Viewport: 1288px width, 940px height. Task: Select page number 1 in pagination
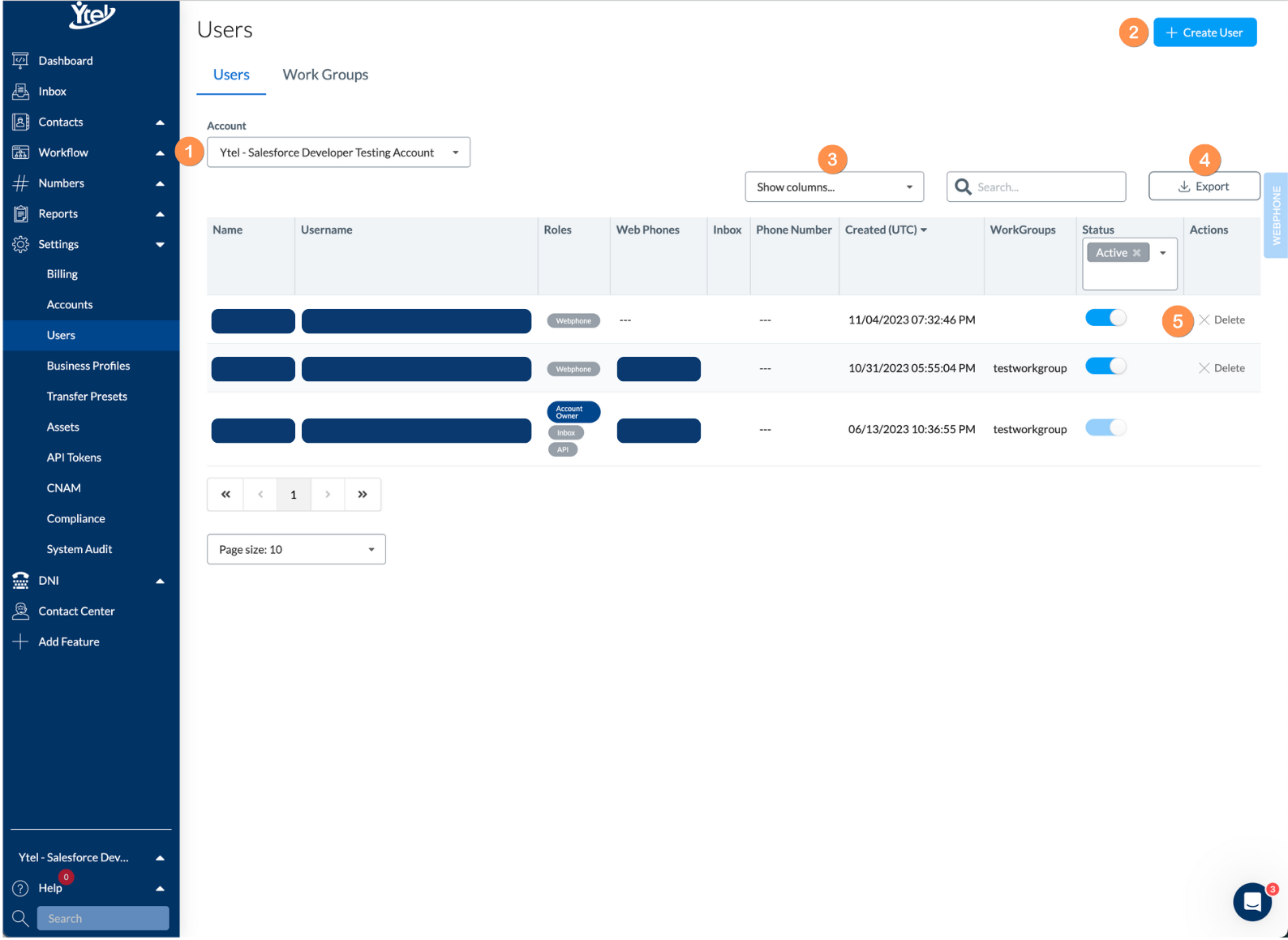click(294, 494)
